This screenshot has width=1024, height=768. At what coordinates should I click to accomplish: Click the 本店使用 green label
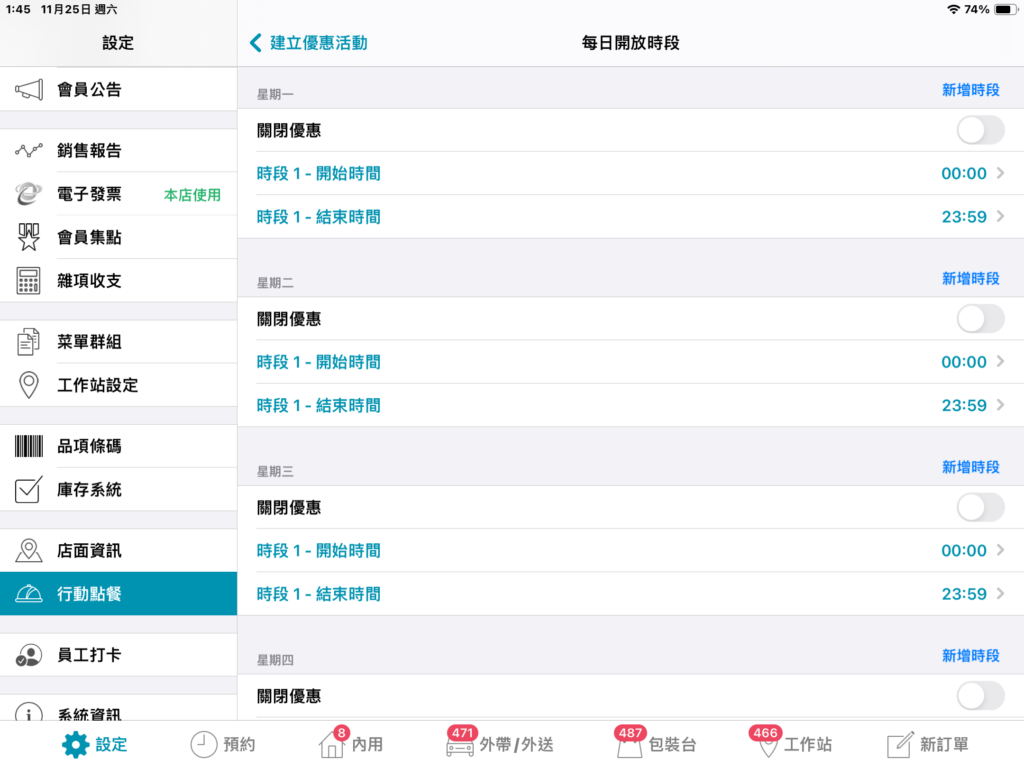(192, 195)
